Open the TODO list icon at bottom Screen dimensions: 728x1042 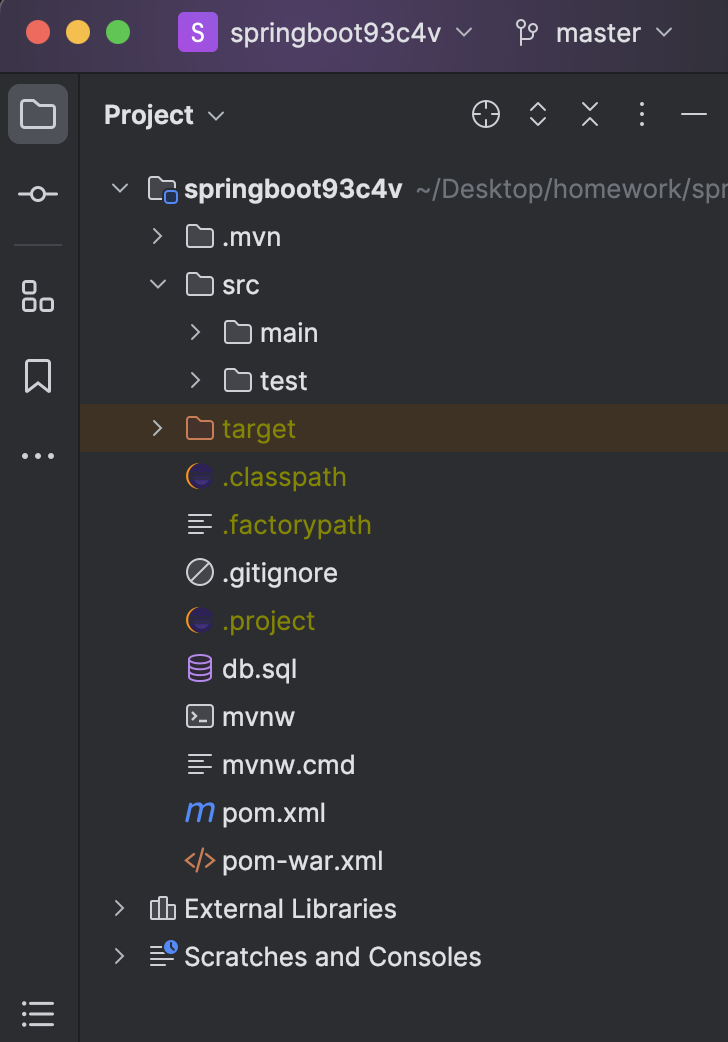click(x=38, y=1013)
